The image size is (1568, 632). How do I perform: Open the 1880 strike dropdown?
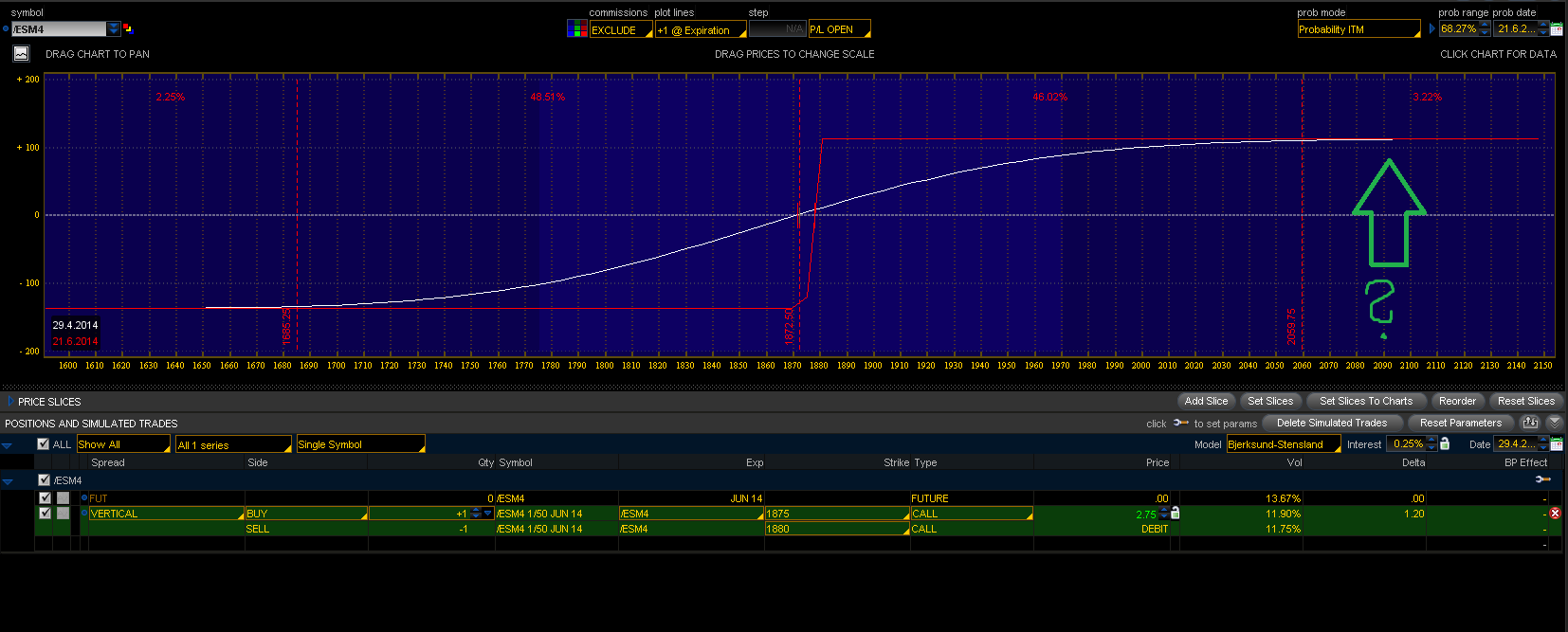(837, 529)
